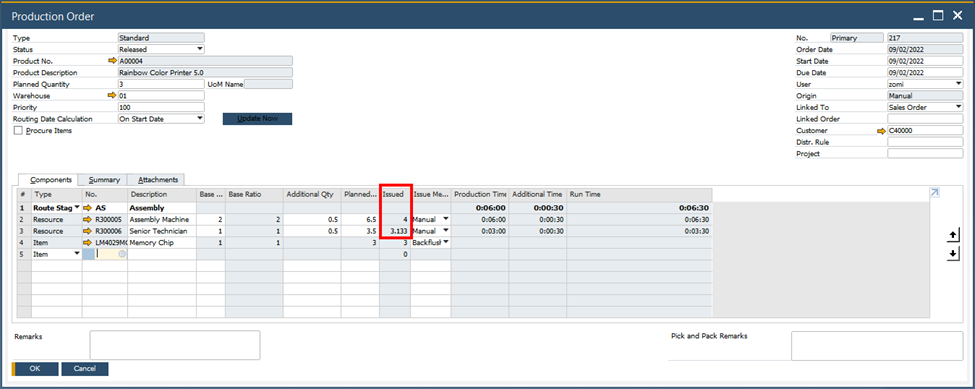Select row number 1 header
The image size is (975, 389).
[24, 208]
